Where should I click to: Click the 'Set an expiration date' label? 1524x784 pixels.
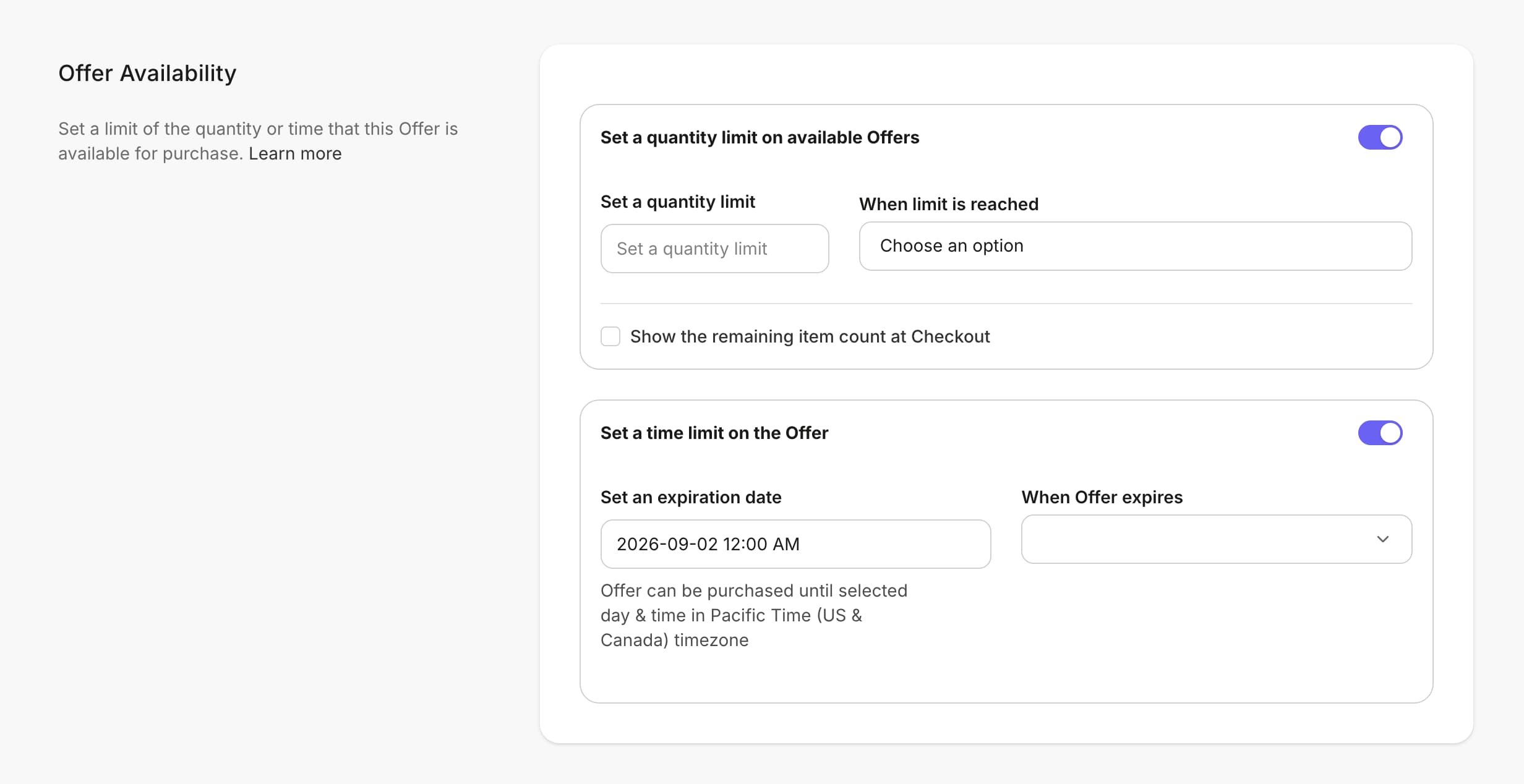(691, 497)
